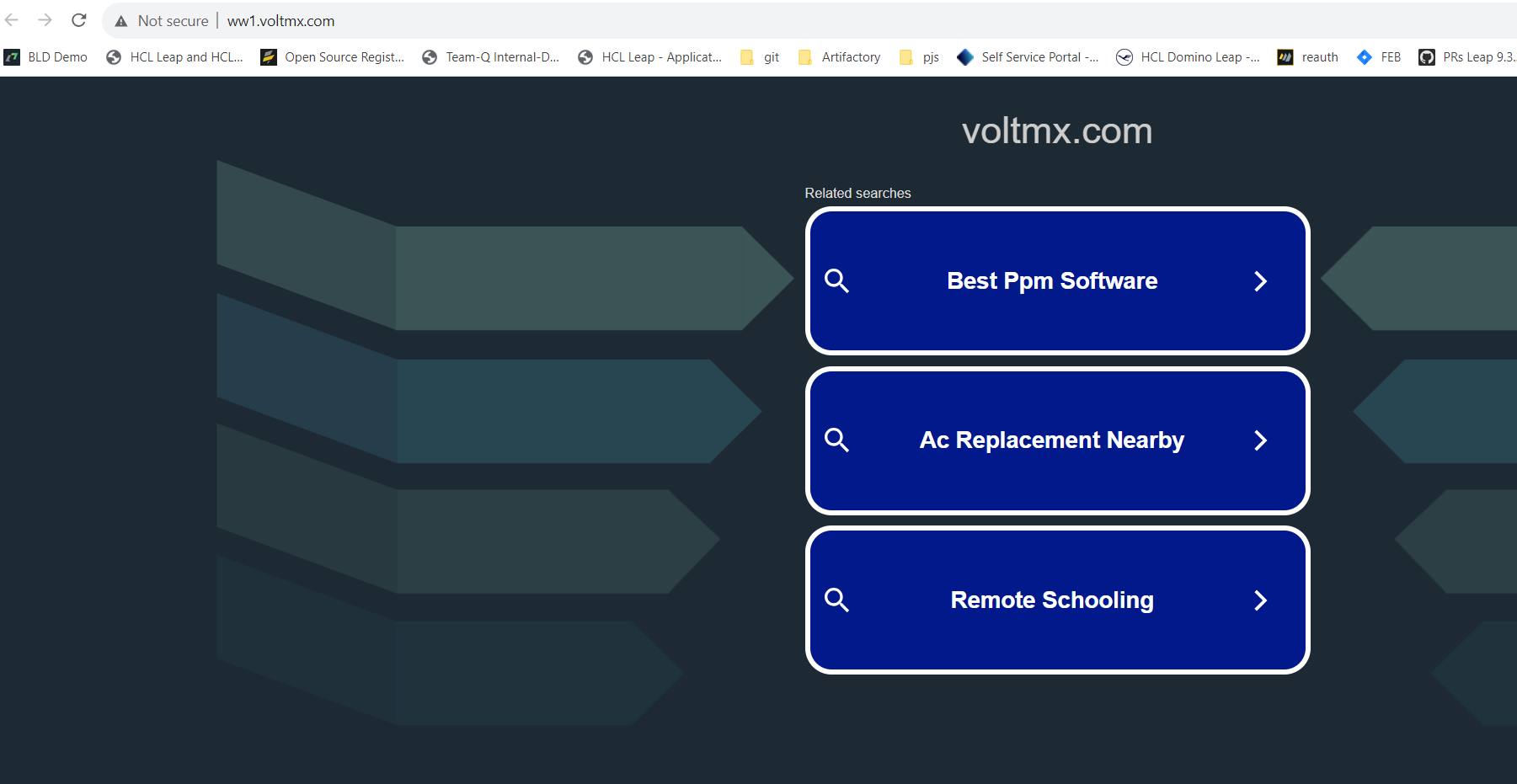Open the git bookmarks folder

pos(748,56)
